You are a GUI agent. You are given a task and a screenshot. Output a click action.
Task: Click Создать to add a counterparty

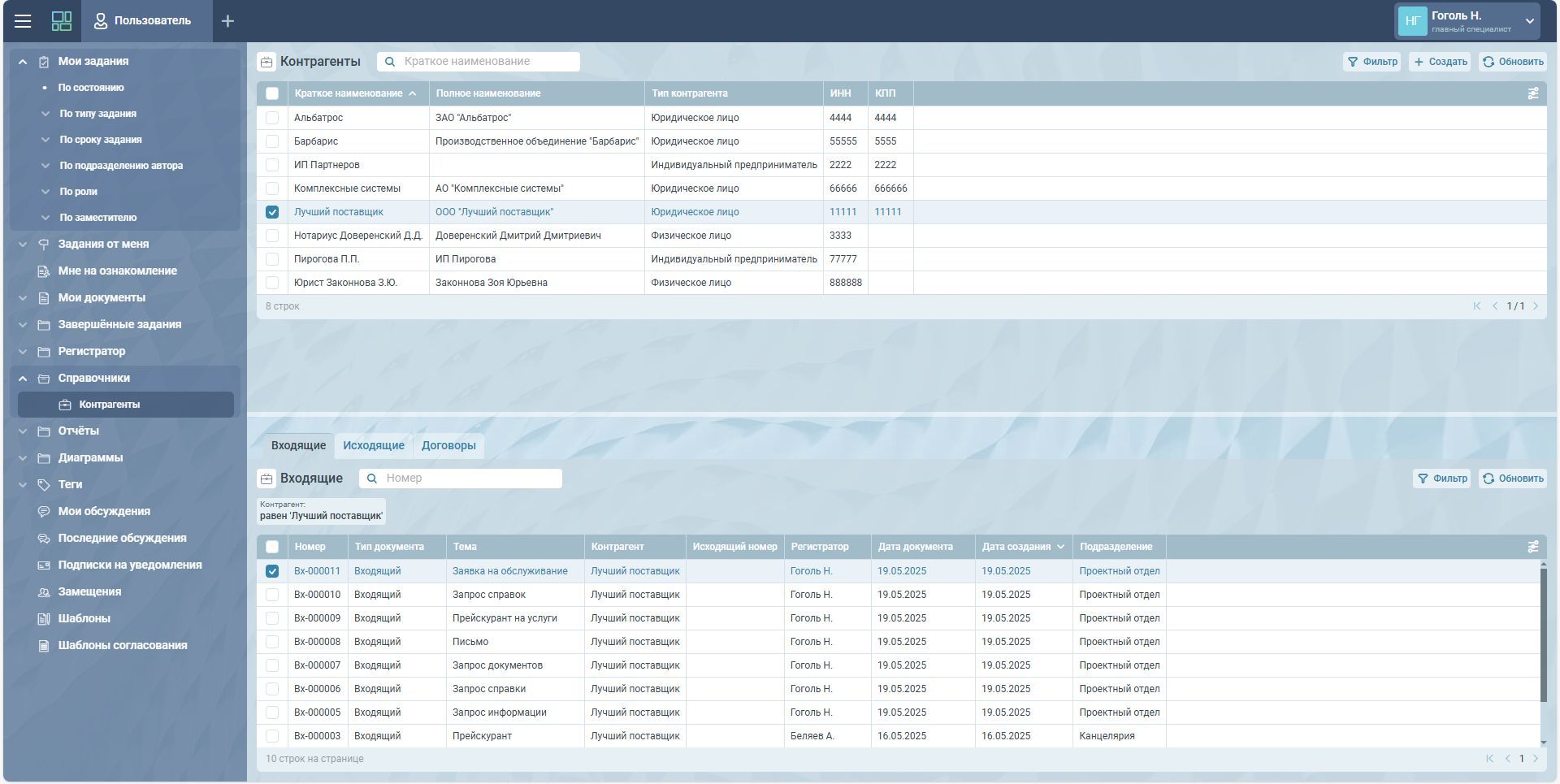[x=1439, y=62]
